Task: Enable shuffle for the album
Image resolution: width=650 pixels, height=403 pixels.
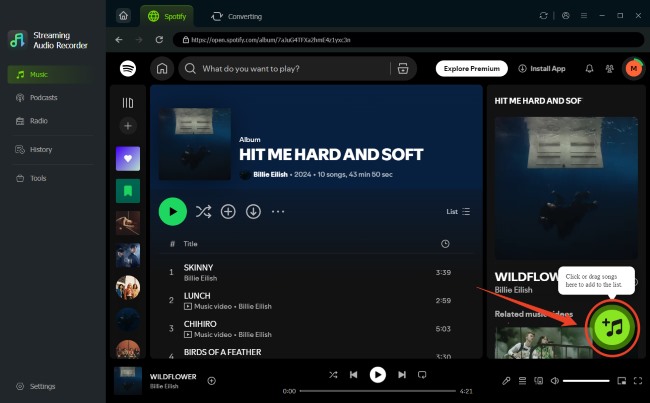Action: [203, 211]
